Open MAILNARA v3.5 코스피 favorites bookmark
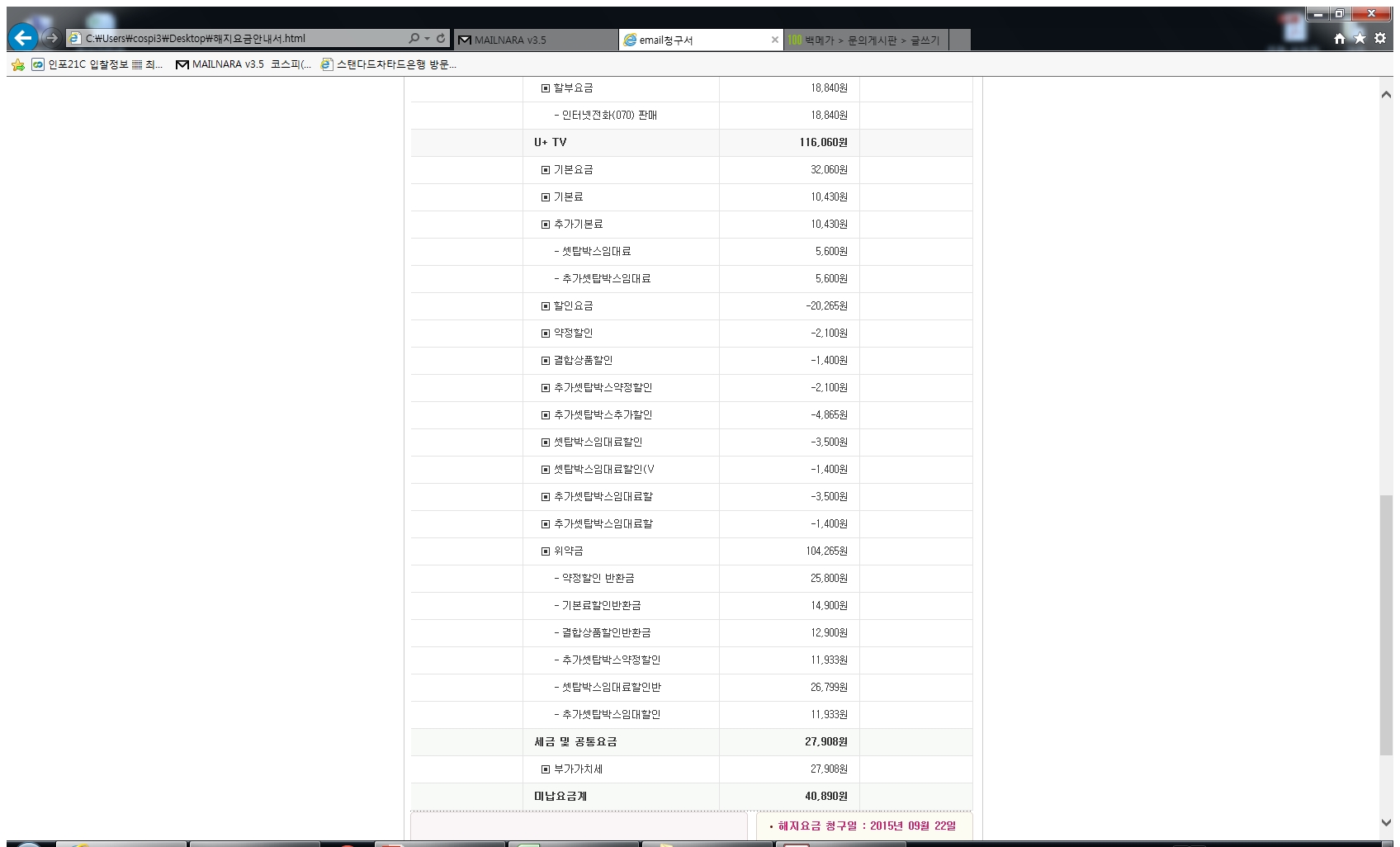The width and height of the screenshot is (1400, 847). (244, 64)
